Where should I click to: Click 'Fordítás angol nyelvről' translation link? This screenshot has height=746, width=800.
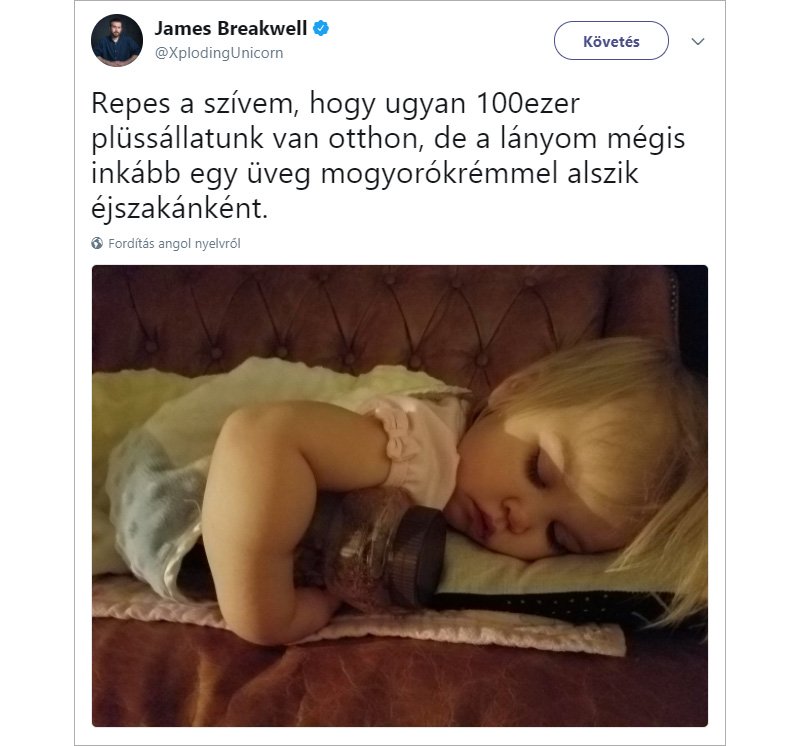pos(174,244)
